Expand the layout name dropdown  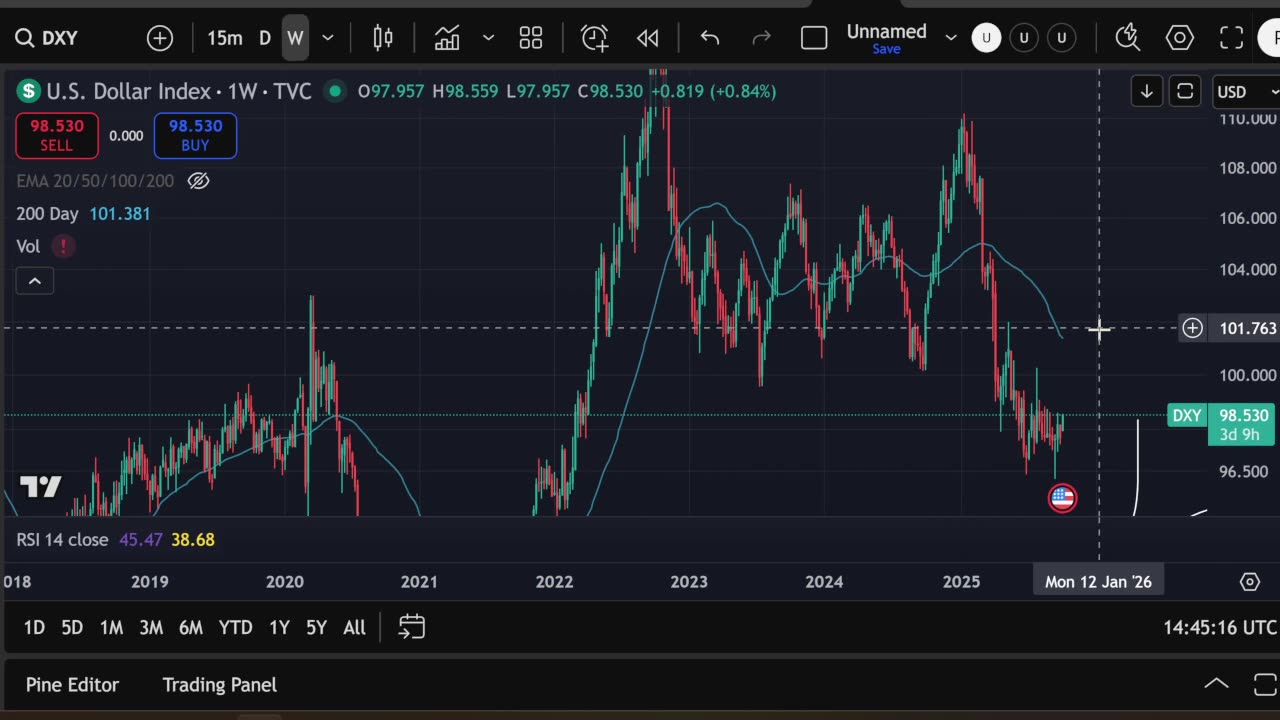(951, 38)
